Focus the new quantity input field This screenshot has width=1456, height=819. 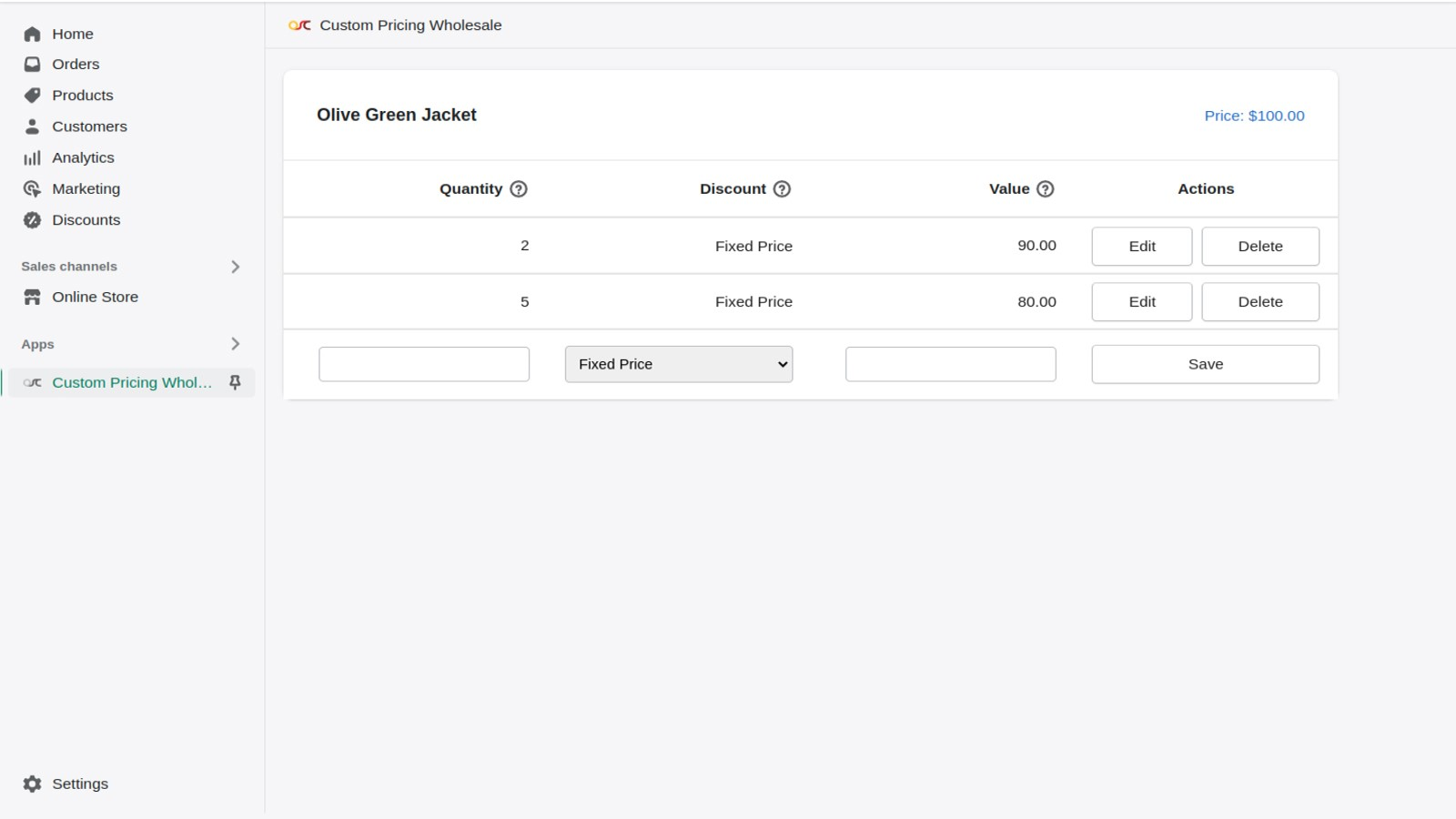click(x=424, y=364)
